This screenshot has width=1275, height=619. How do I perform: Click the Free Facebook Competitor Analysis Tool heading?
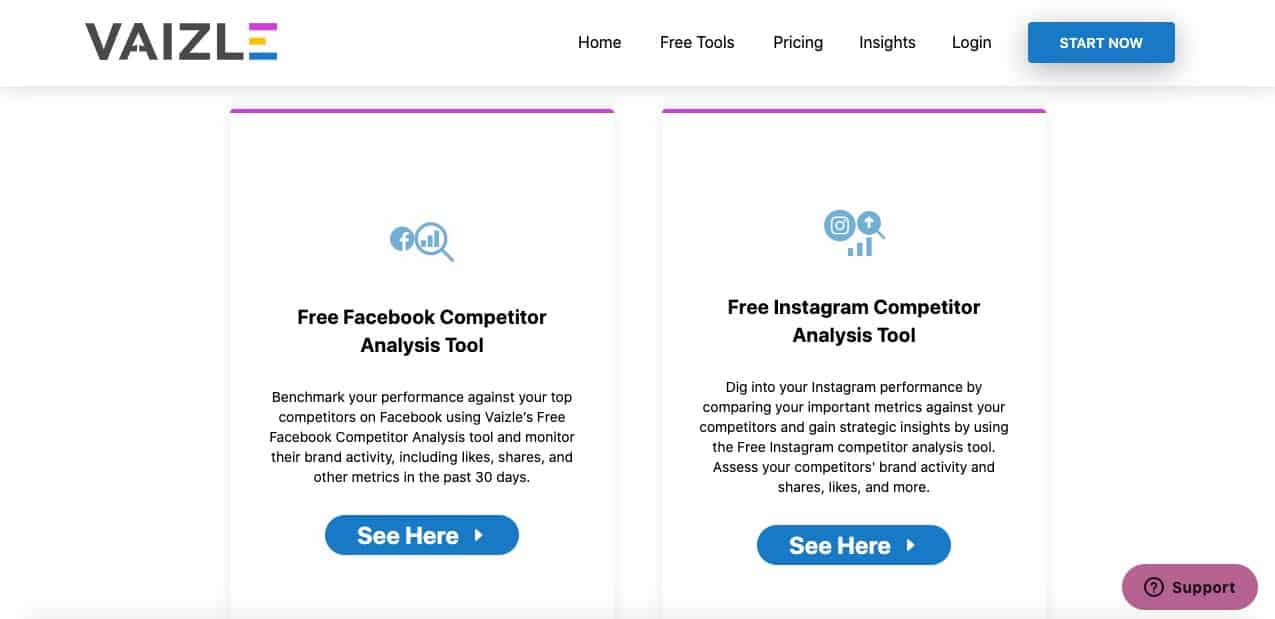point(421,331)
